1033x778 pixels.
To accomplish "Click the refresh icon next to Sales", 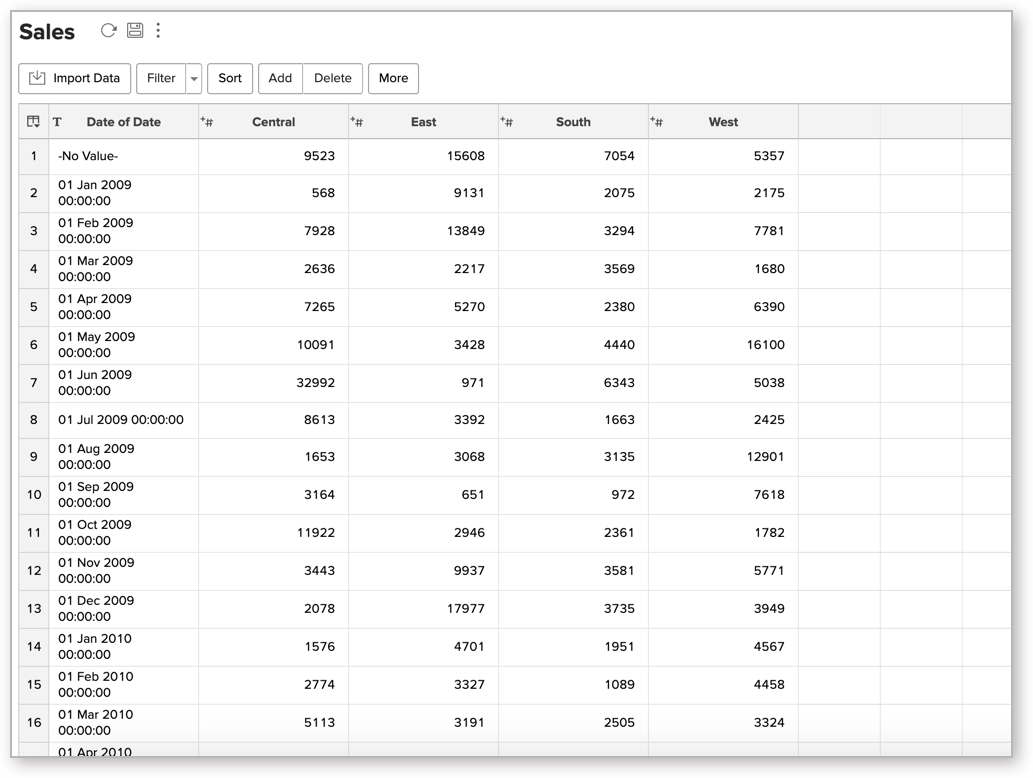I will 108,31.
